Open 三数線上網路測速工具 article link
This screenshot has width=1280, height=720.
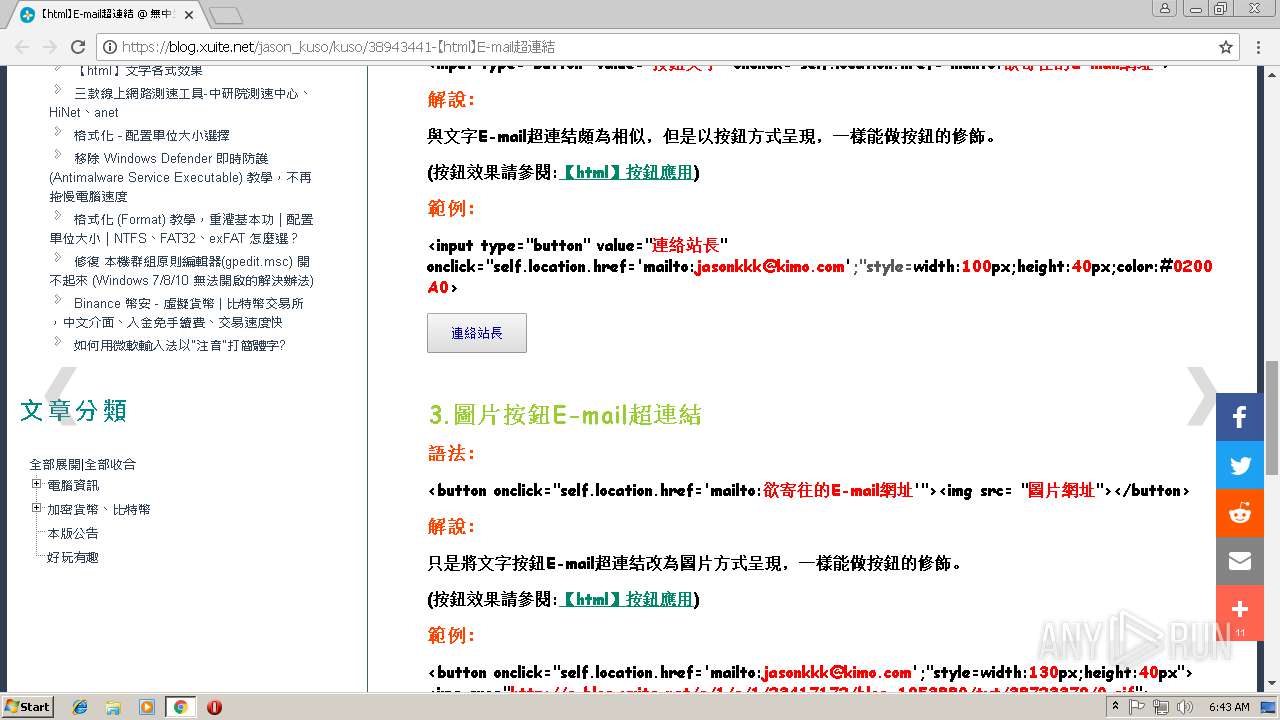pyautogui.click(x=179, y=103)
